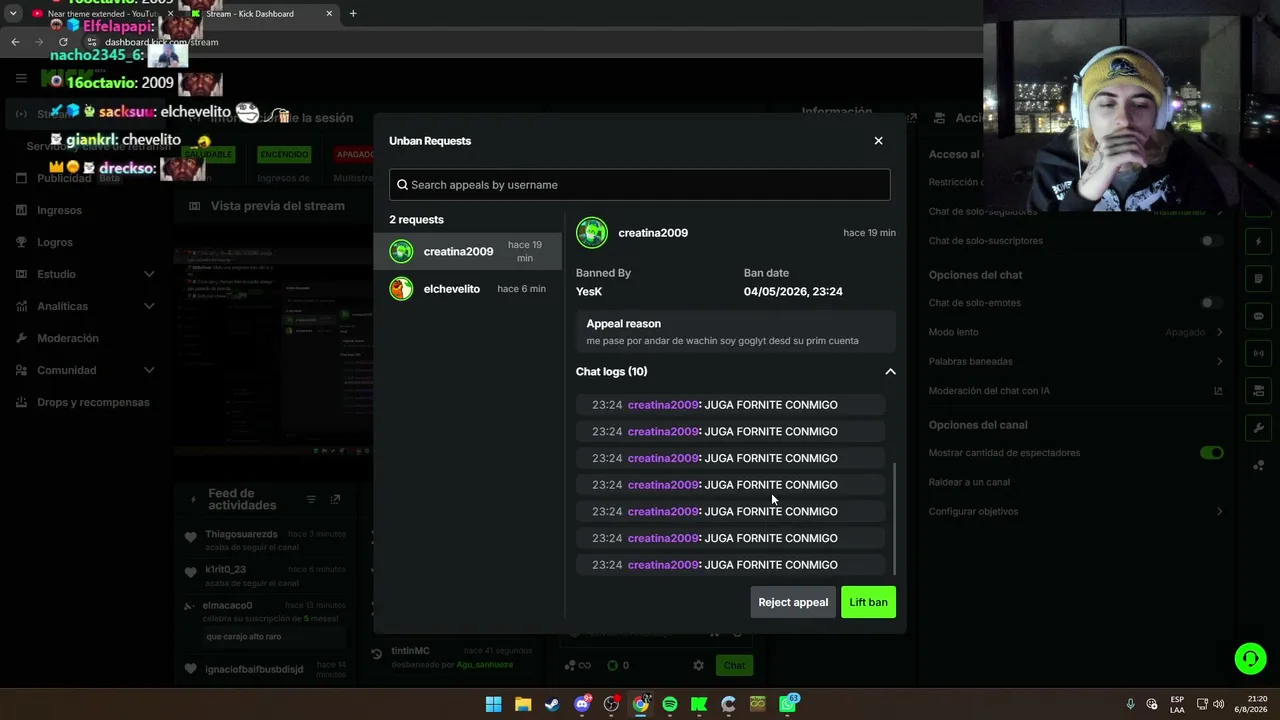Click the Estudio sidebar icon

point(21,274)
